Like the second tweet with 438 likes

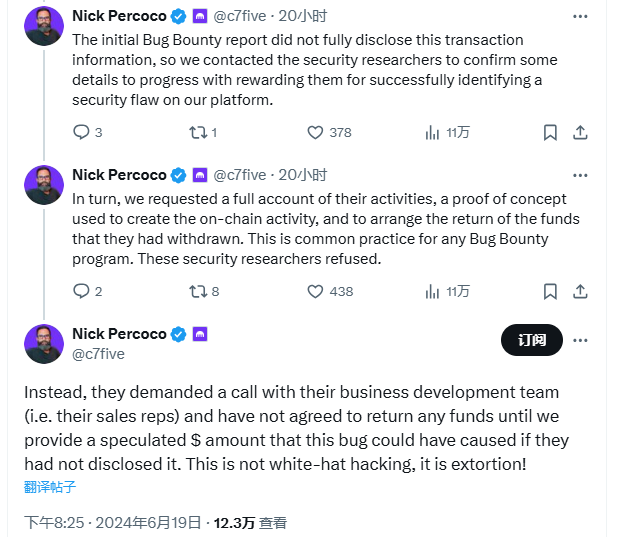click(x=315, y=291)
